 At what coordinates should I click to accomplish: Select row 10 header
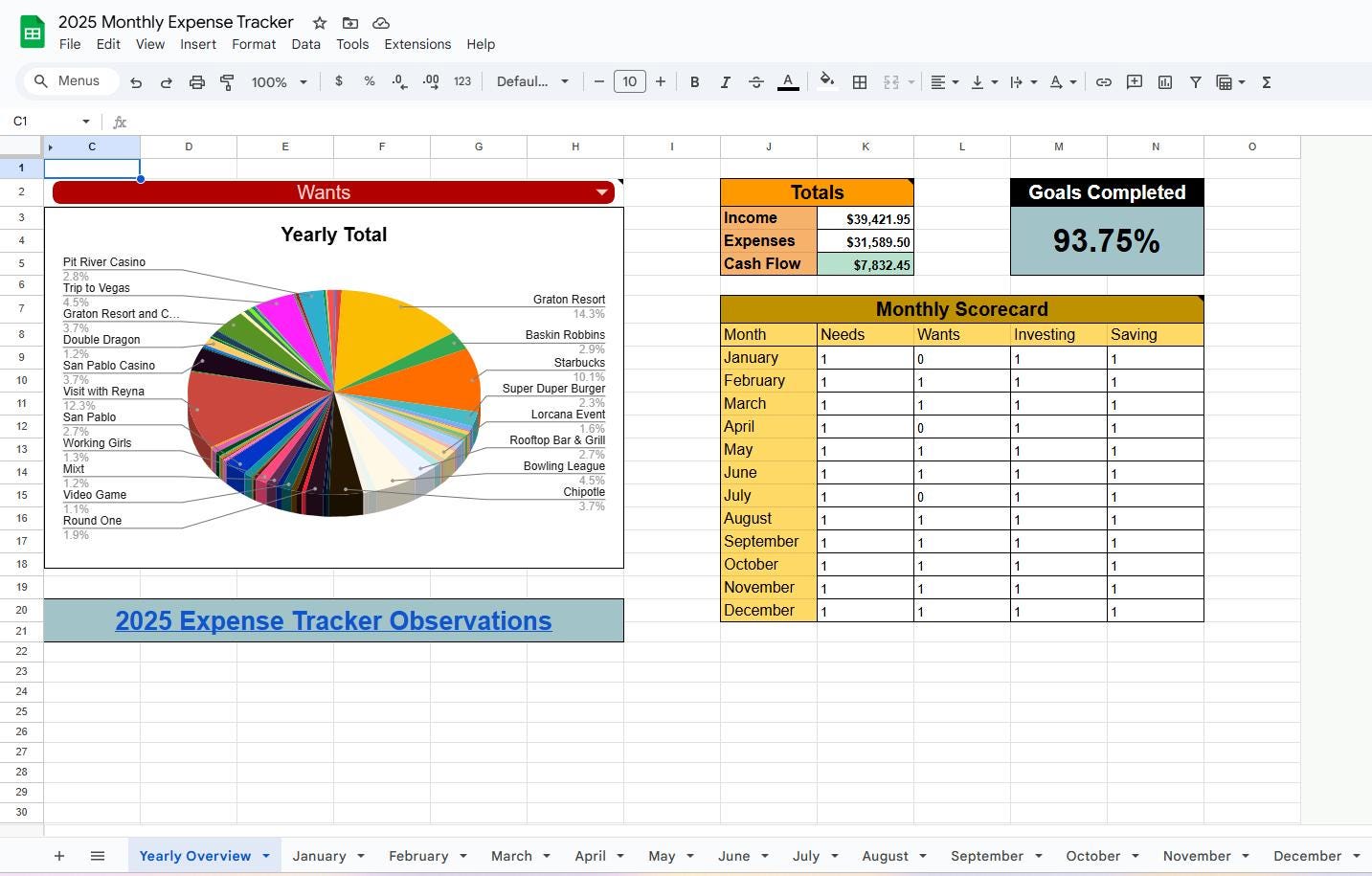click(x=21, y=380)
